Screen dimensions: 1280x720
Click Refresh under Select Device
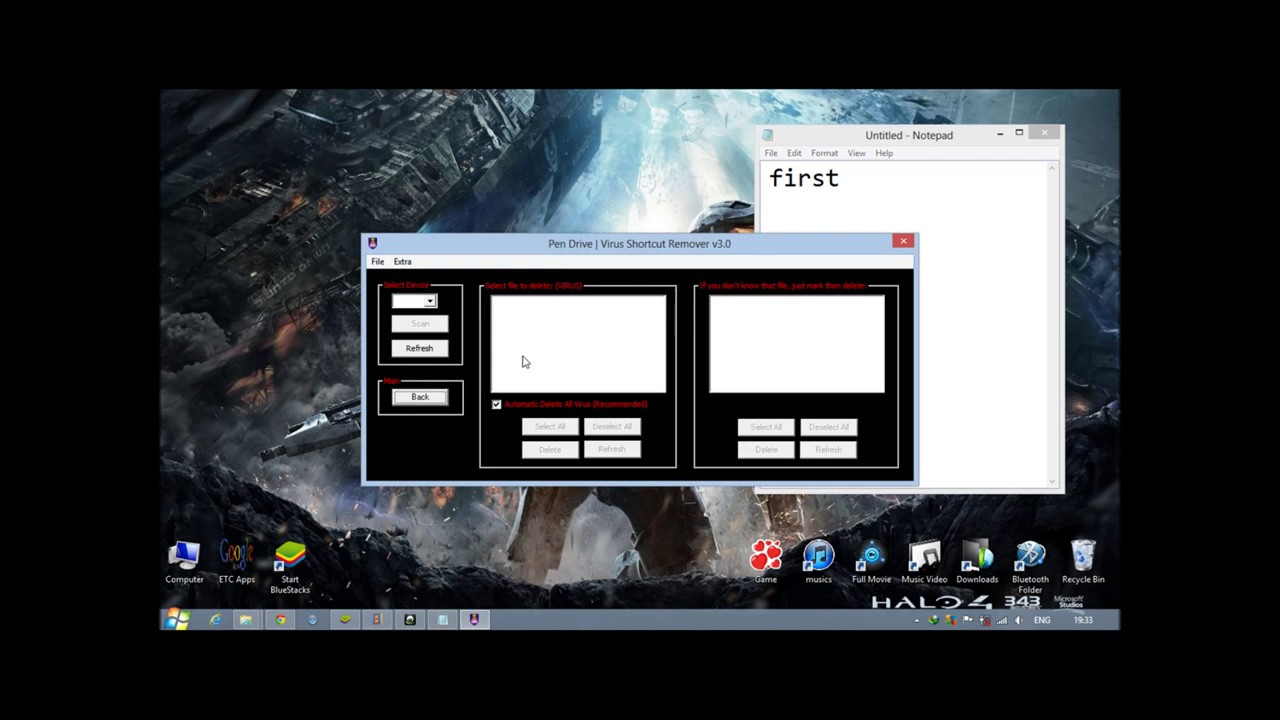pyautogui.click(x=420, y=348)
